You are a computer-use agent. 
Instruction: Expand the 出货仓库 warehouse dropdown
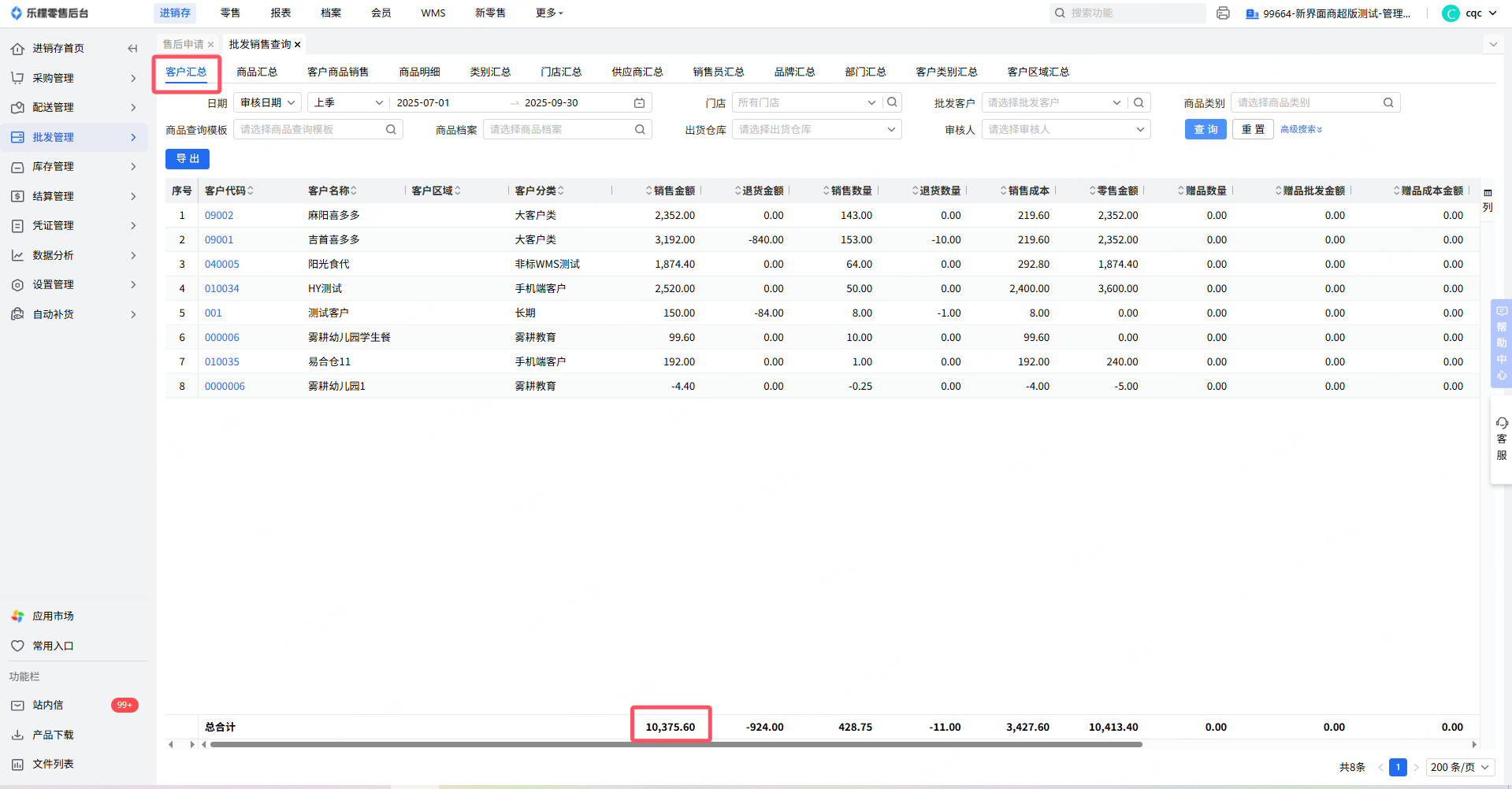(816, 130)
